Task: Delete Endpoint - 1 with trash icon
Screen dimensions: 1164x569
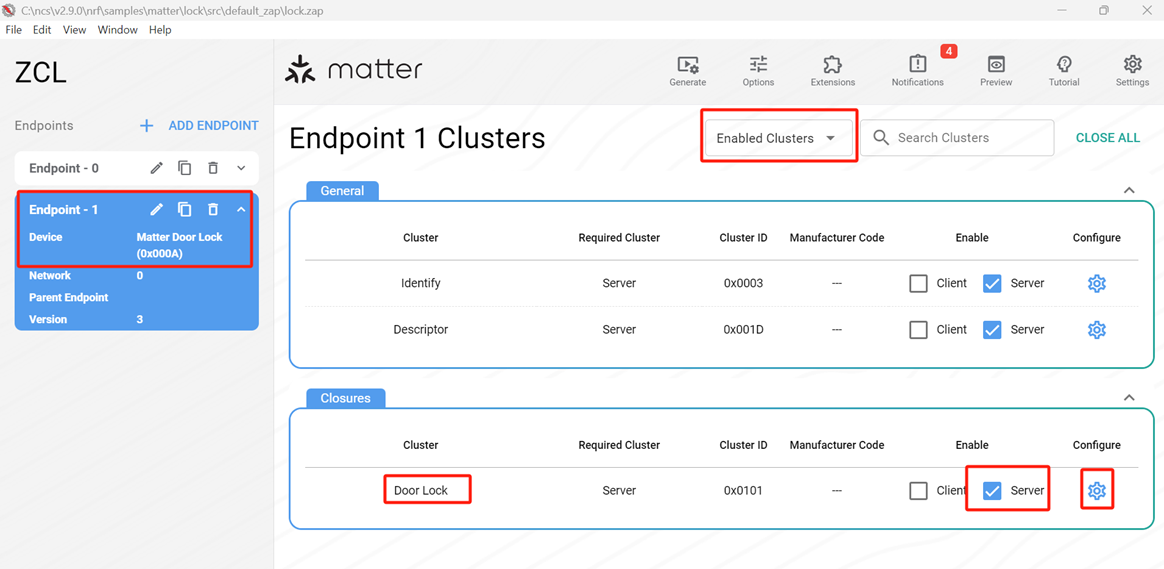Action: click(213, 209)
